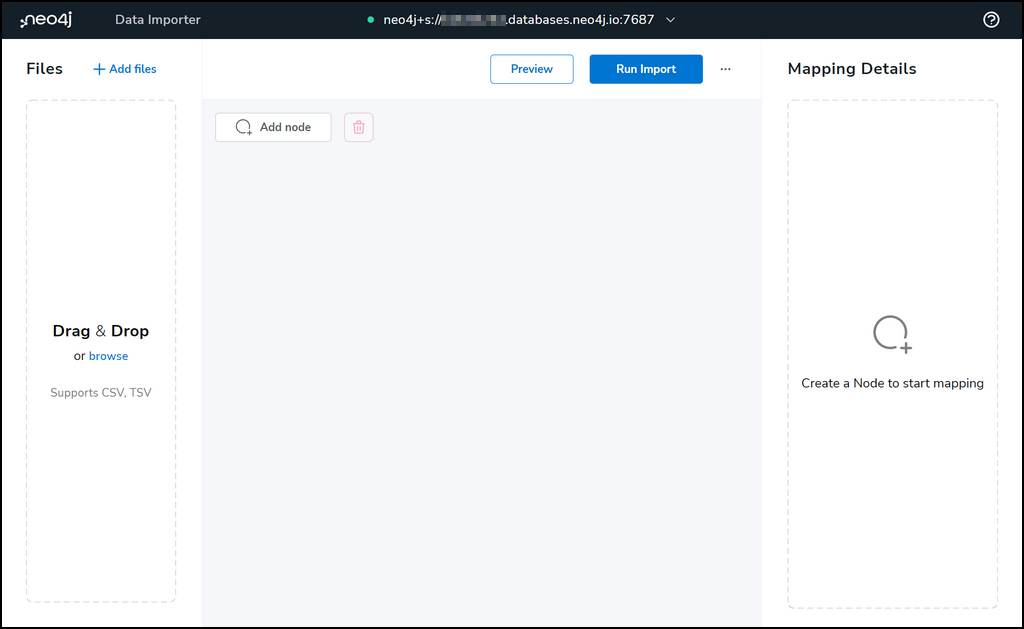
Task: Open help via the question mark icon
Action: (x=991, y=19)
